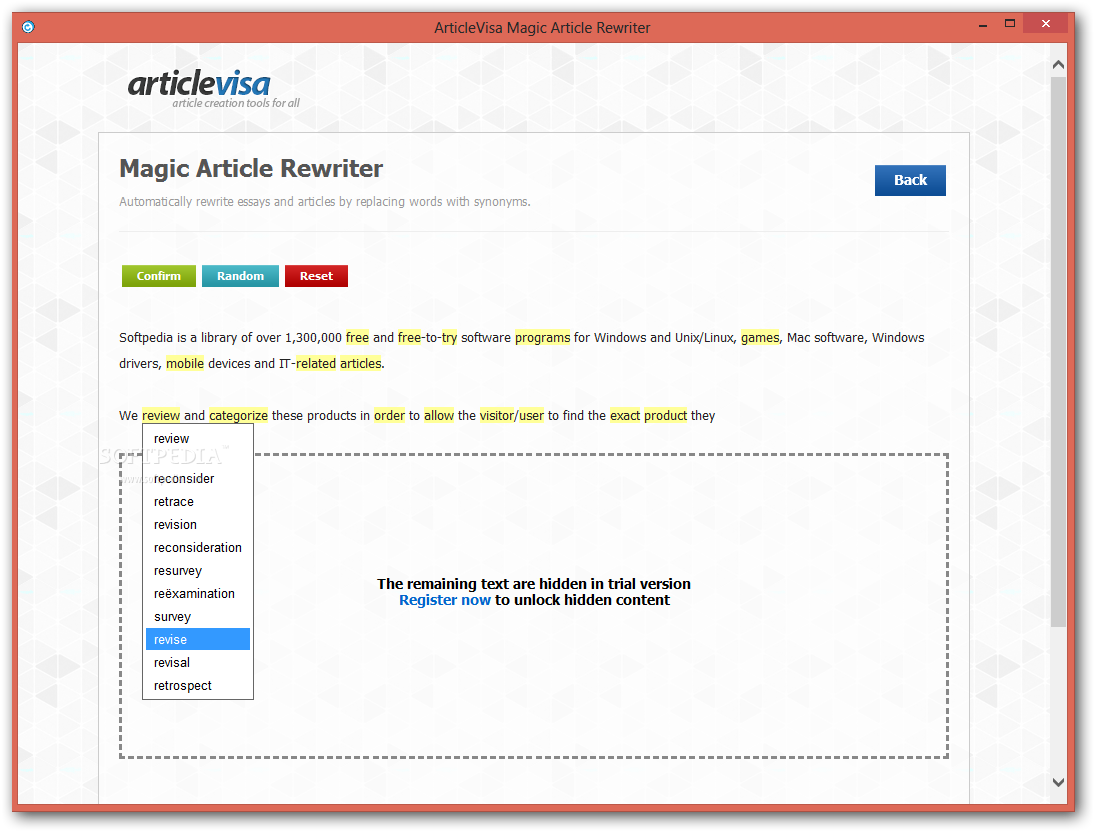
Task: Close the ArticleVisa window
Action: point(1045,24)
